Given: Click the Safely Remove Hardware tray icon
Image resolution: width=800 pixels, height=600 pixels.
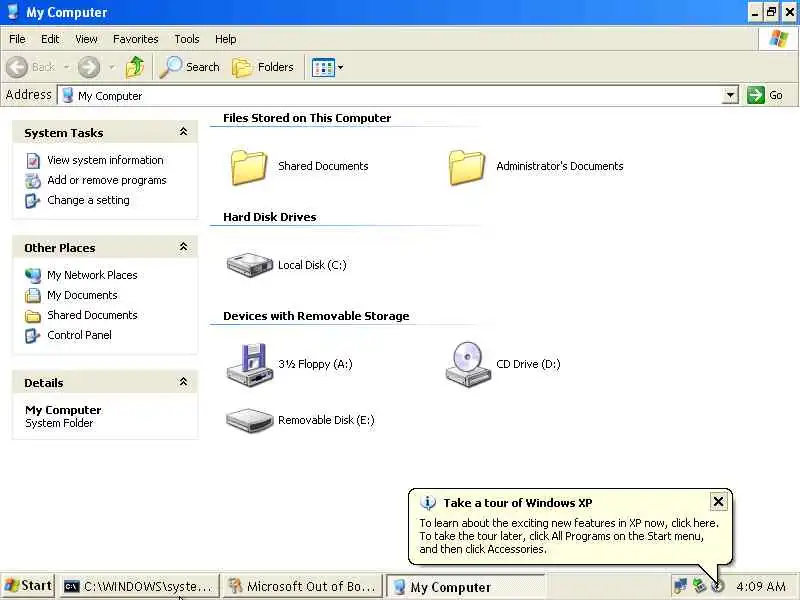Looking at the screenshot, I should 699,586.
